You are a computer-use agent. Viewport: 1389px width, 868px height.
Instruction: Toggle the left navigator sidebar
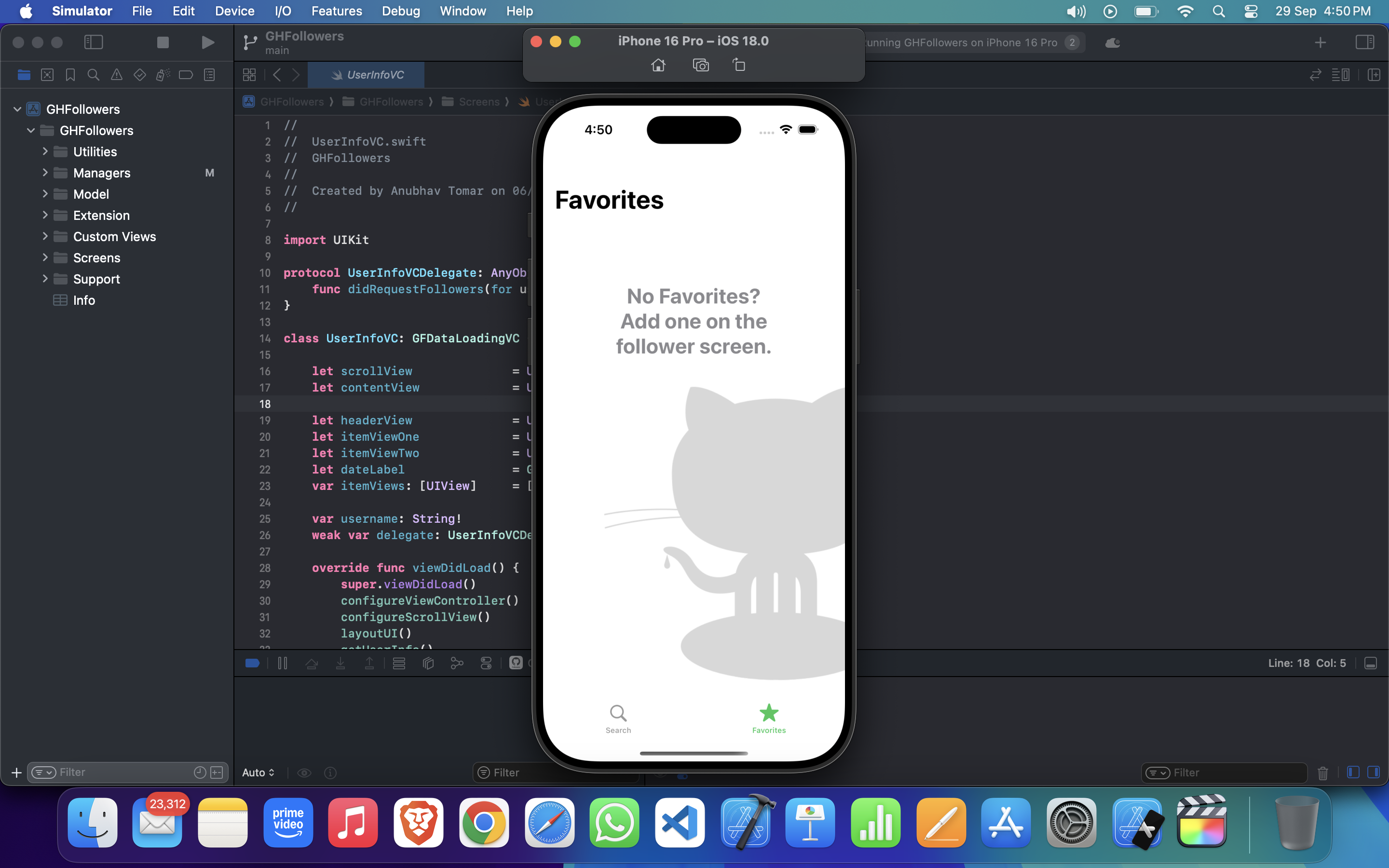tap(94, 42)
